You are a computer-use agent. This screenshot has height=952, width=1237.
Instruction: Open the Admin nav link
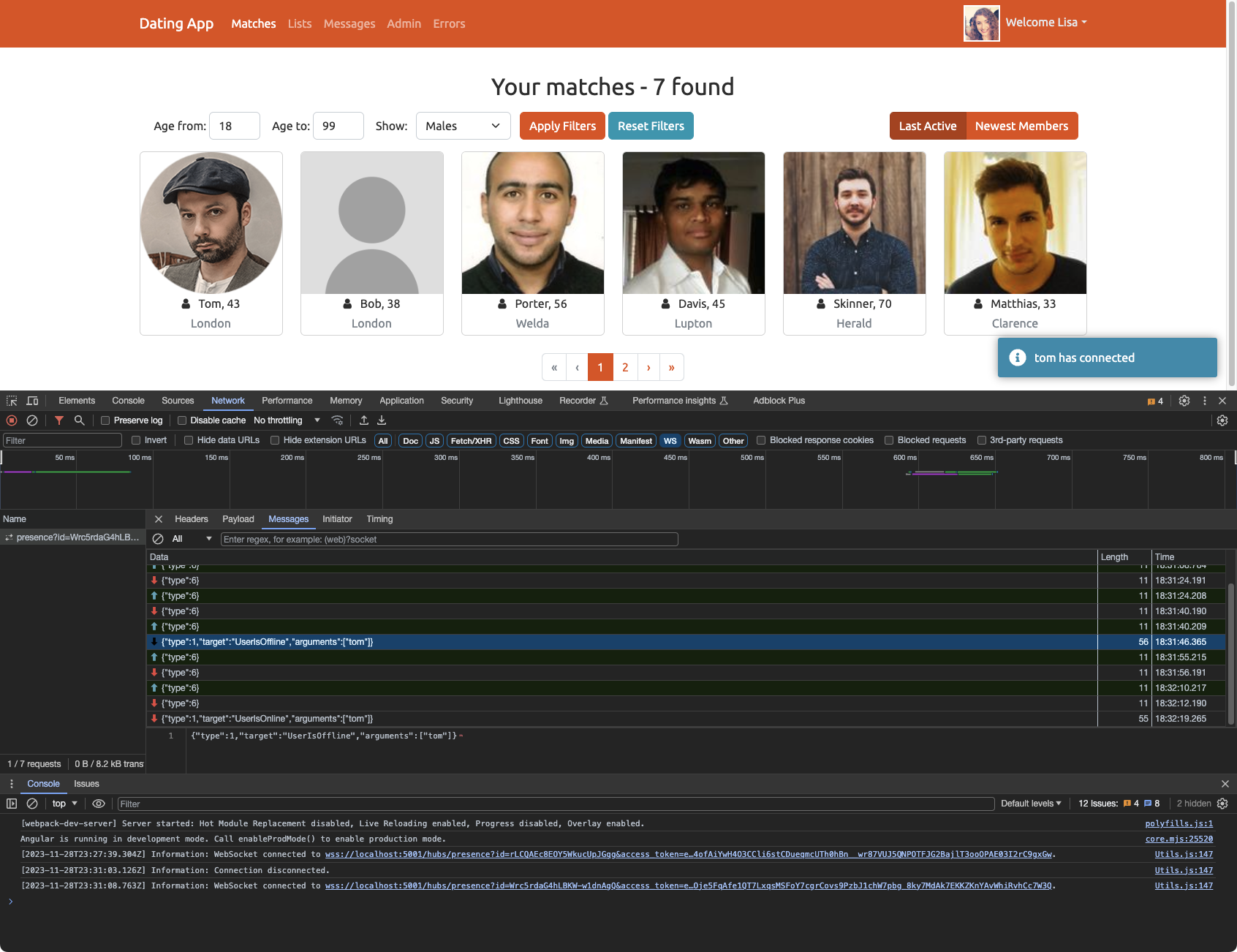tap(404, 23)
